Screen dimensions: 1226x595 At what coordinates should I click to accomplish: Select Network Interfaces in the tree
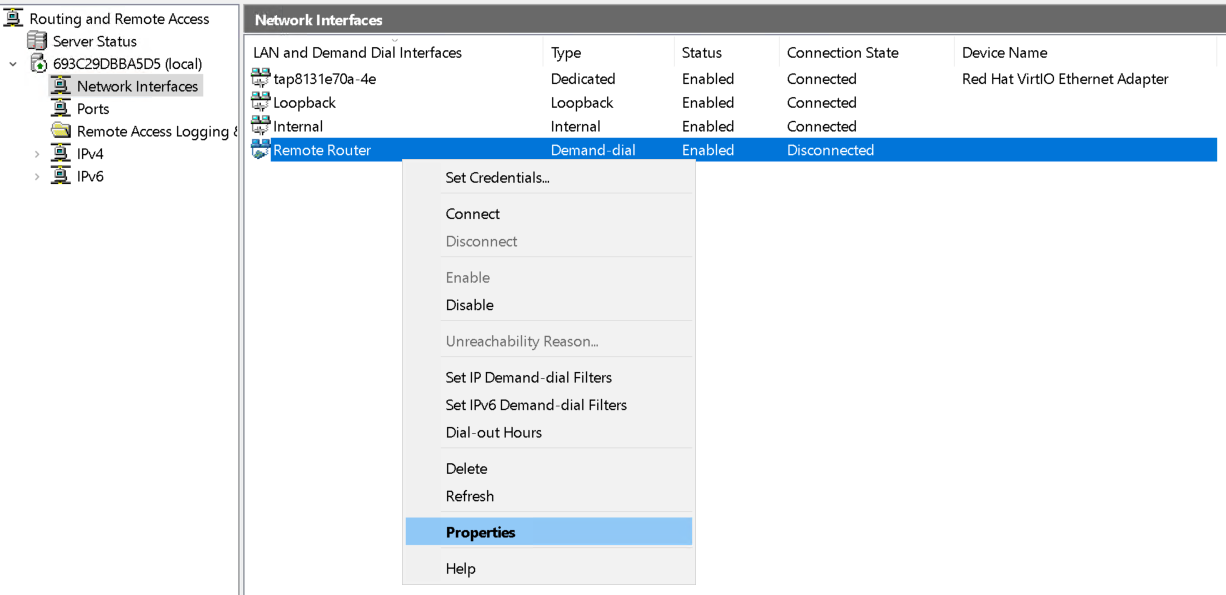[137, 86]
